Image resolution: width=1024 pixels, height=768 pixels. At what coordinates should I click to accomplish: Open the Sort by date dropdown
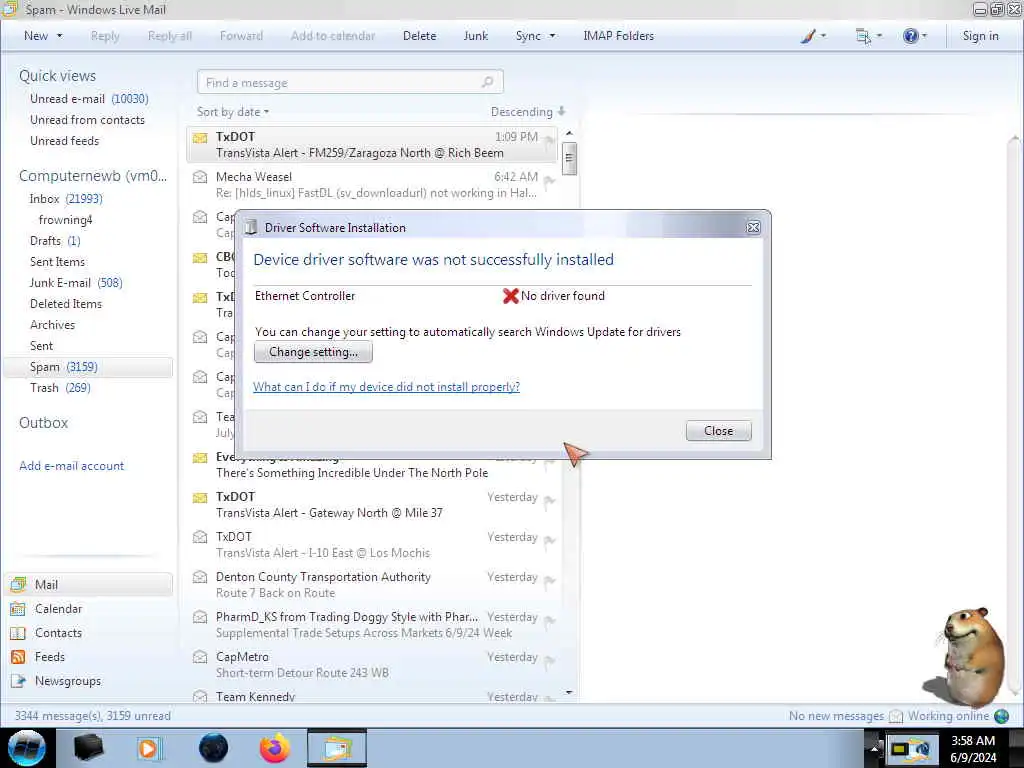[233, 112]
